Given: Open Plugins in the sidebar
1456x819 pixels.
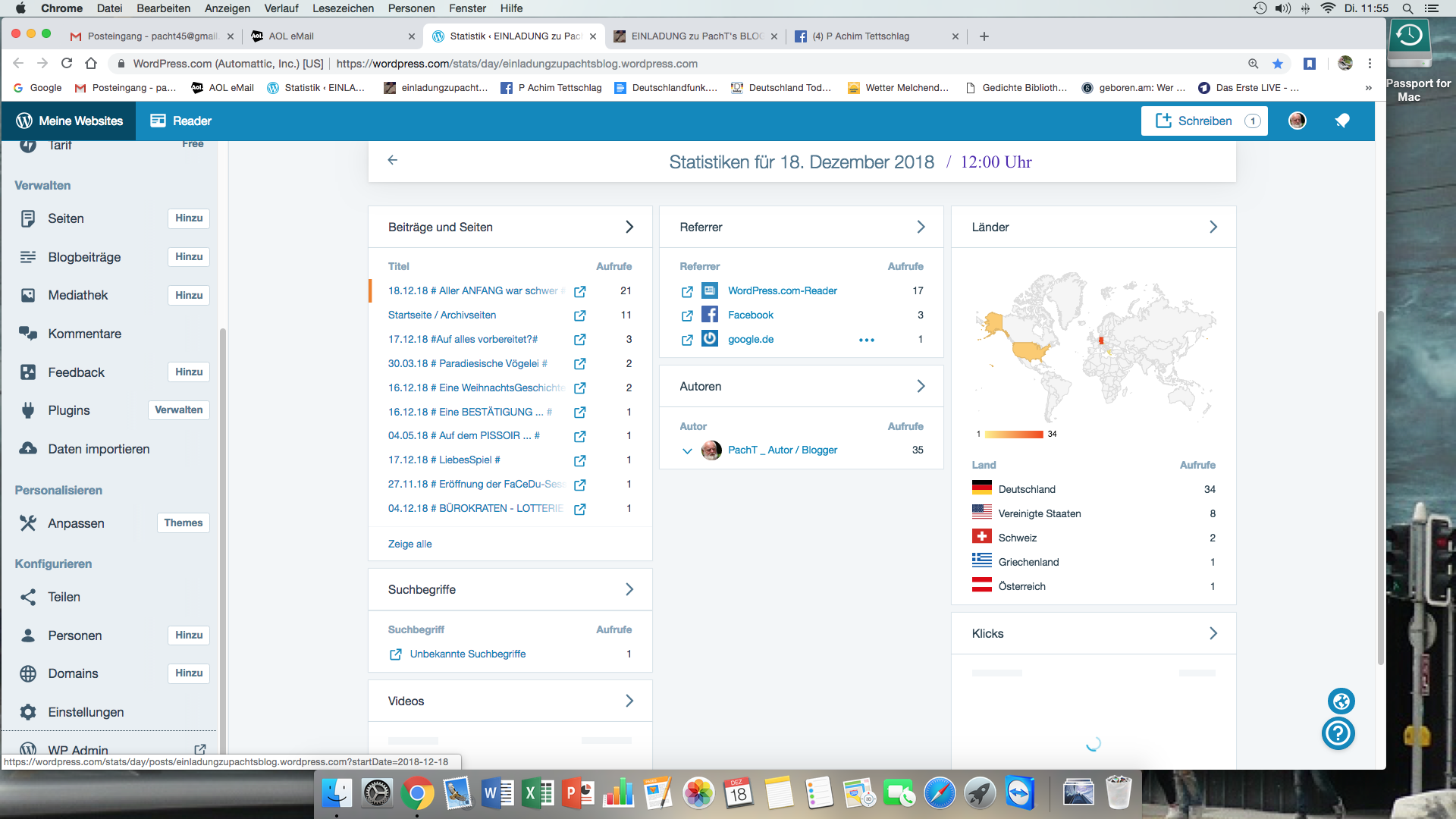Looking at the screenshot, I should (x=69, y=410).
